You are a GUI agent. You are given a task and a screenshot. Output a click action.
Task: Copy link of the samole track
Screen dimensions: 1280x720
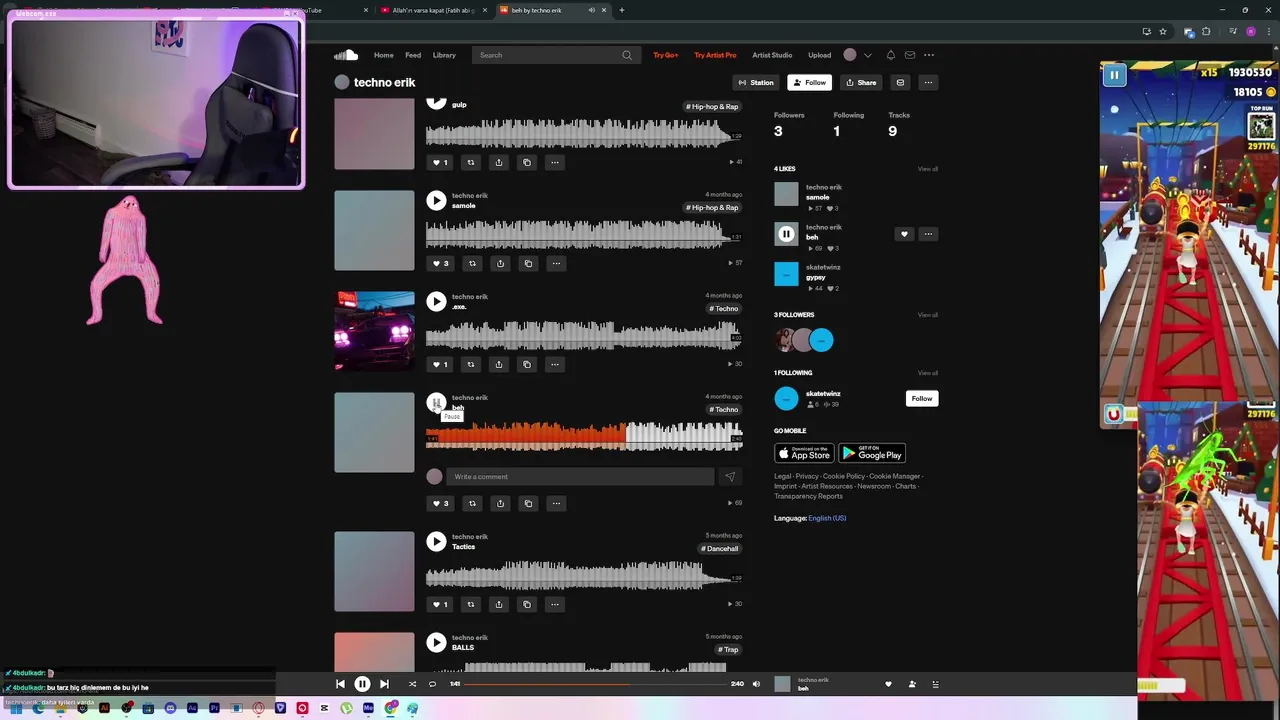tap(528, 263)
